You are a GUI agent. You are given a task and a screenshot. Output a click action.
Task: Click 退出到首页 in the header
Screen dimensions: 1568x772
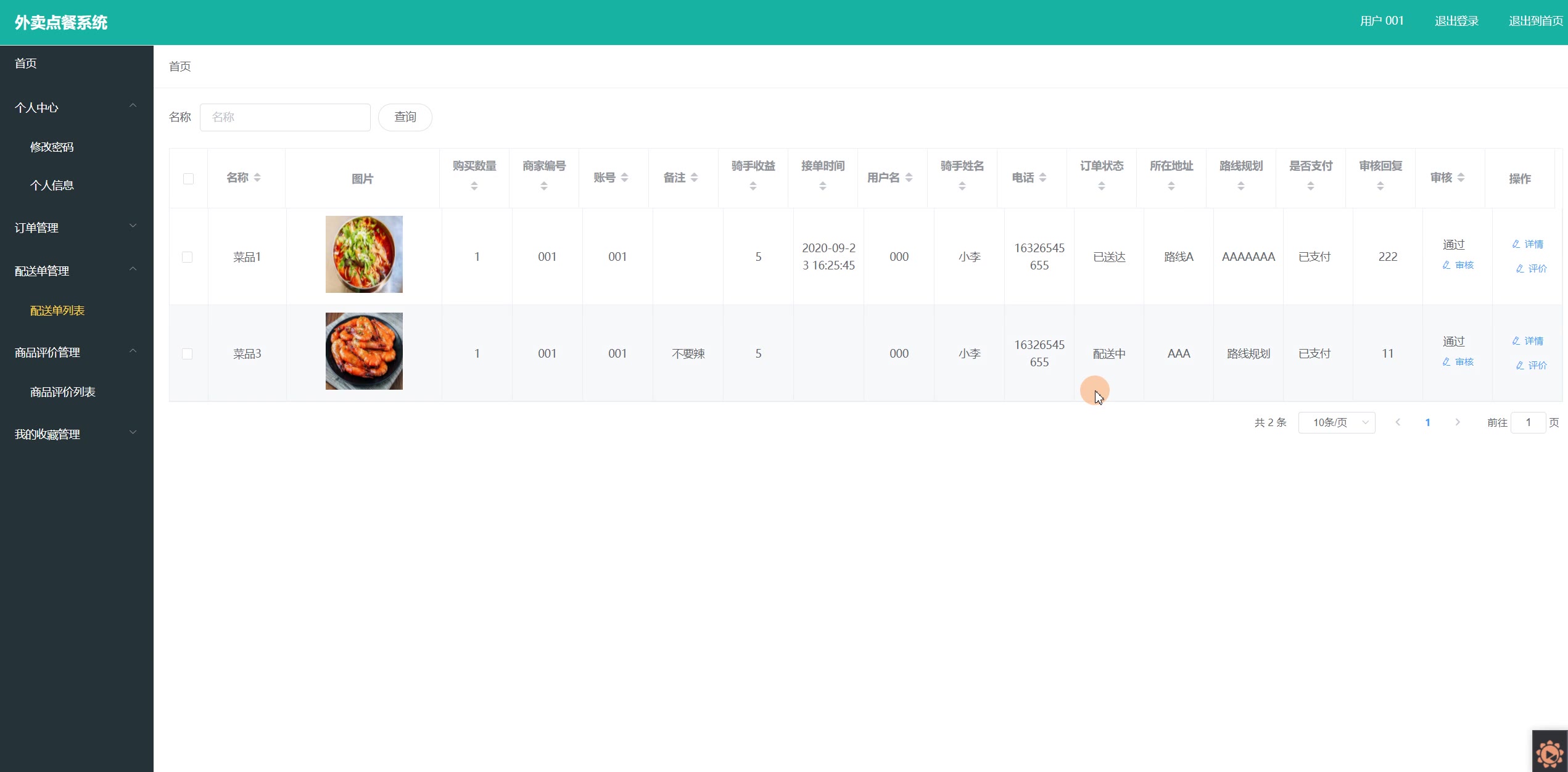pyautogui.click(x=1535, y=21)
